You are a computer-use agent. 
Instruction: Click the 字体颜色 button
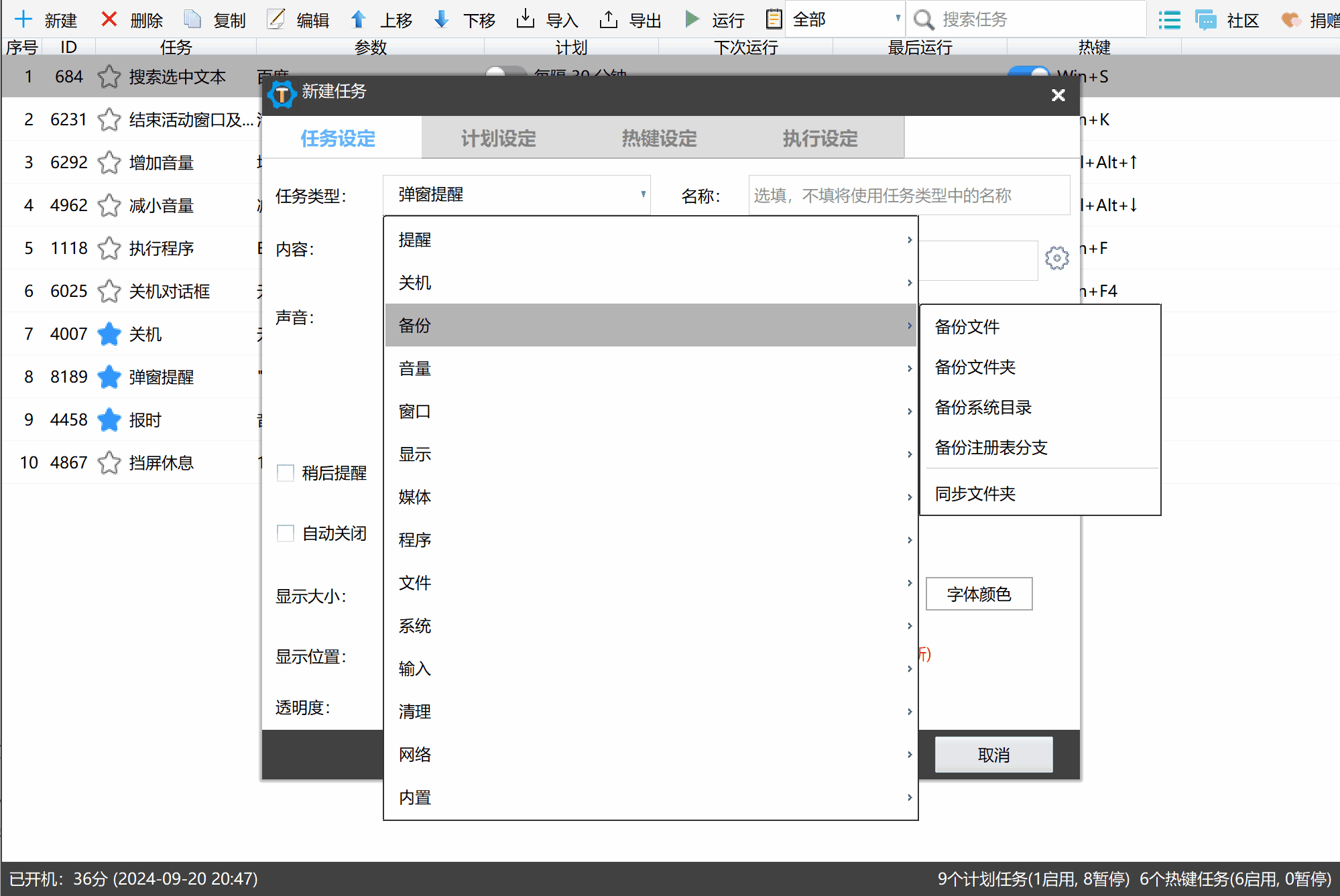(979, 594)
